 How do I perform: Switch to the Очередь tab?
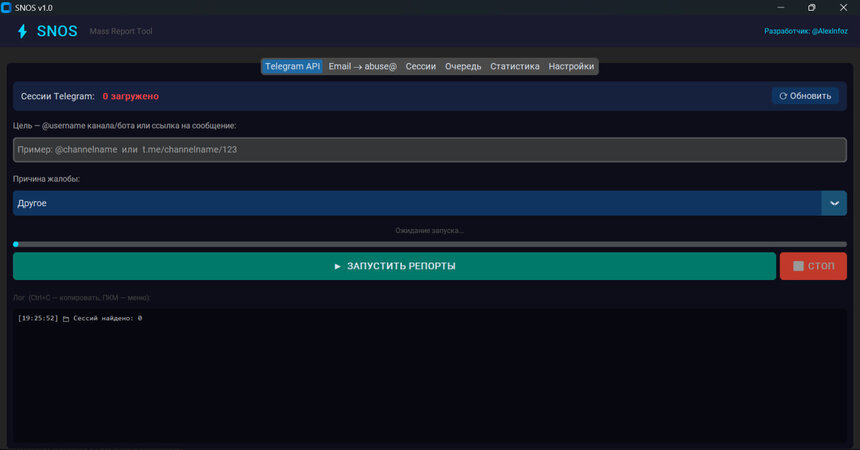click(463, 66)
